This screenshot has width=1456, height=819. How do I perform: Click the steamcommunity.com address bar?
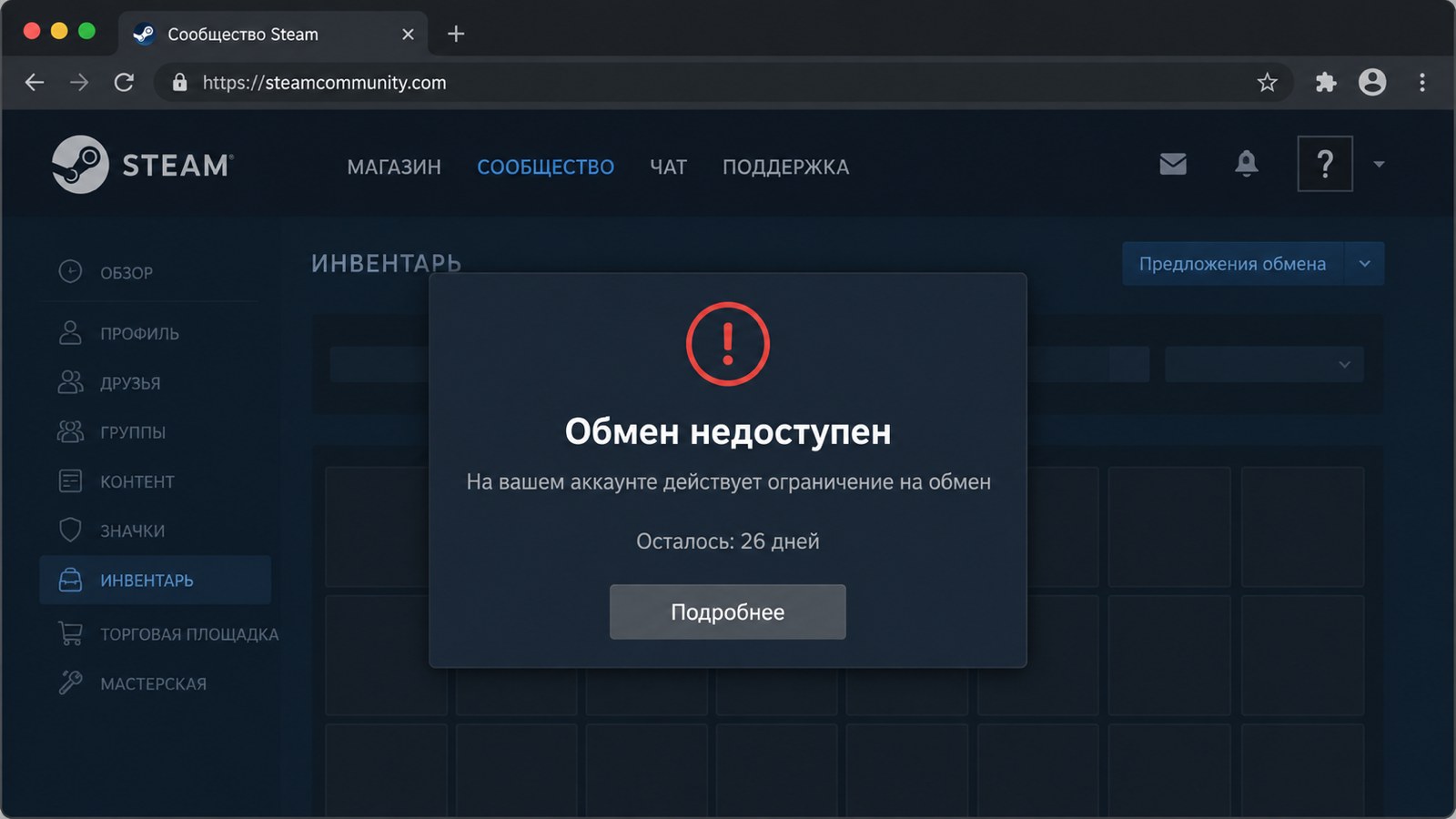click(x=723, y=83)
